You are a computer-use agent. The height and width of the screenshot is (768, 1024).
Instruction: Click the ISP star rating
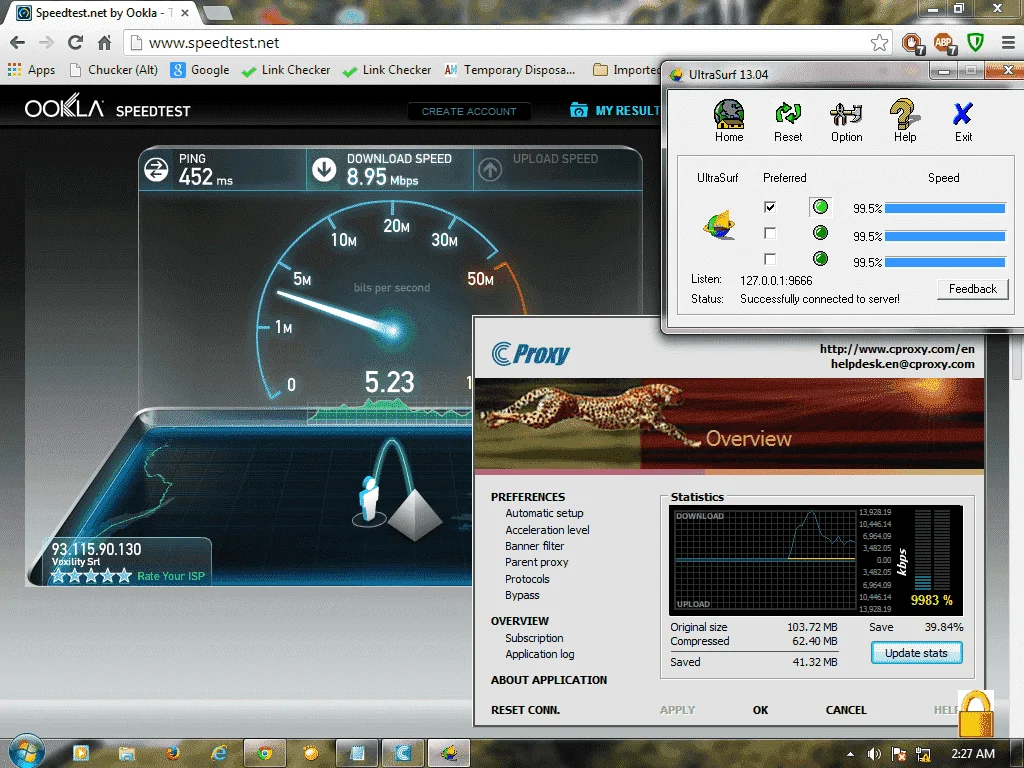pos(91,576)
